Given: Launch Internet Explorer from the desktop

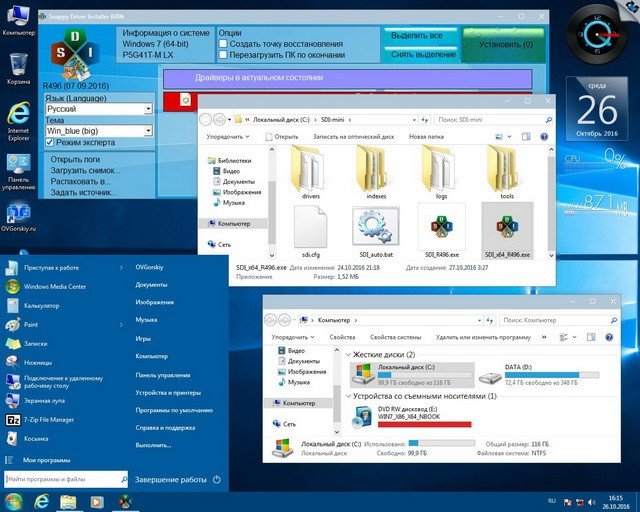Looking at the screenshot, I should (x=18, y=121).
